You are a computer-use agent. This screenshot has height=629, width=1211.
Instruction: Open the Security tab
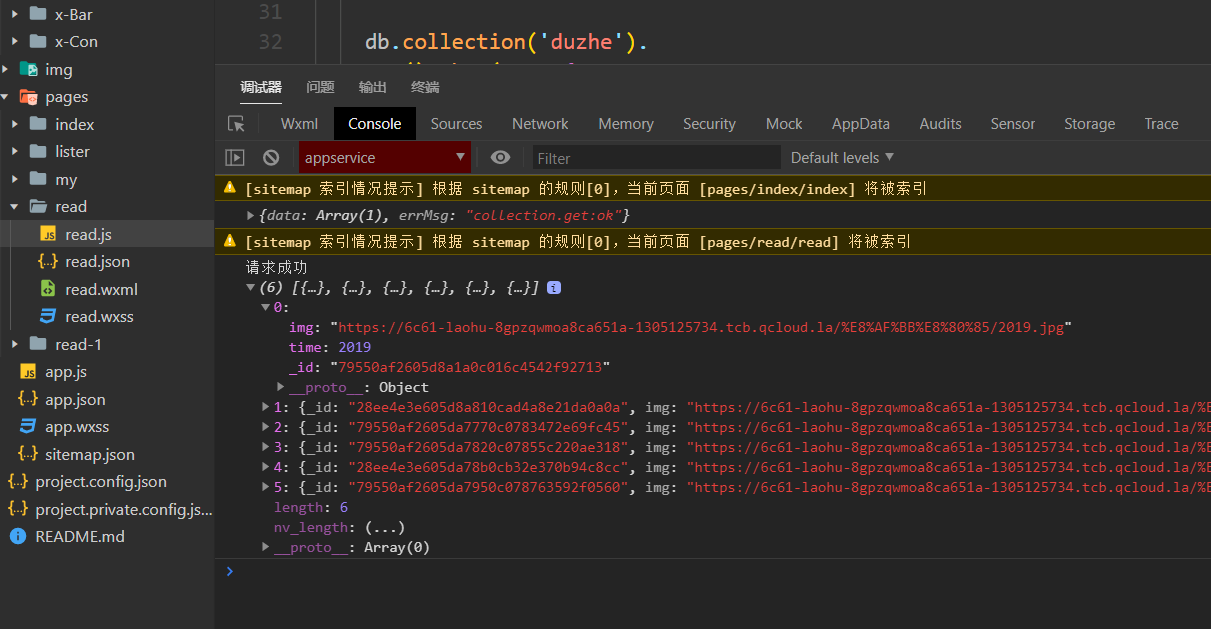pyautogui.click(x=709, y=124)
